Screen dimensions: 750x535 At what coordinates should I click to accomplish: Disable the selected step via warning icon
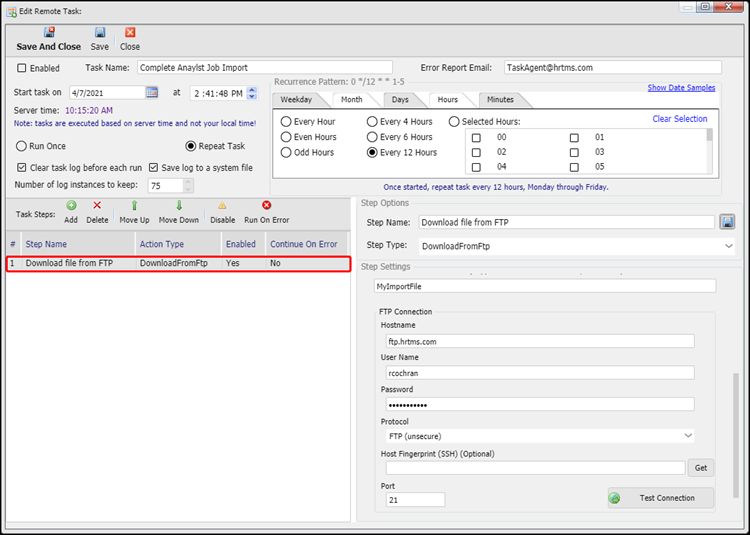point(222,206)
